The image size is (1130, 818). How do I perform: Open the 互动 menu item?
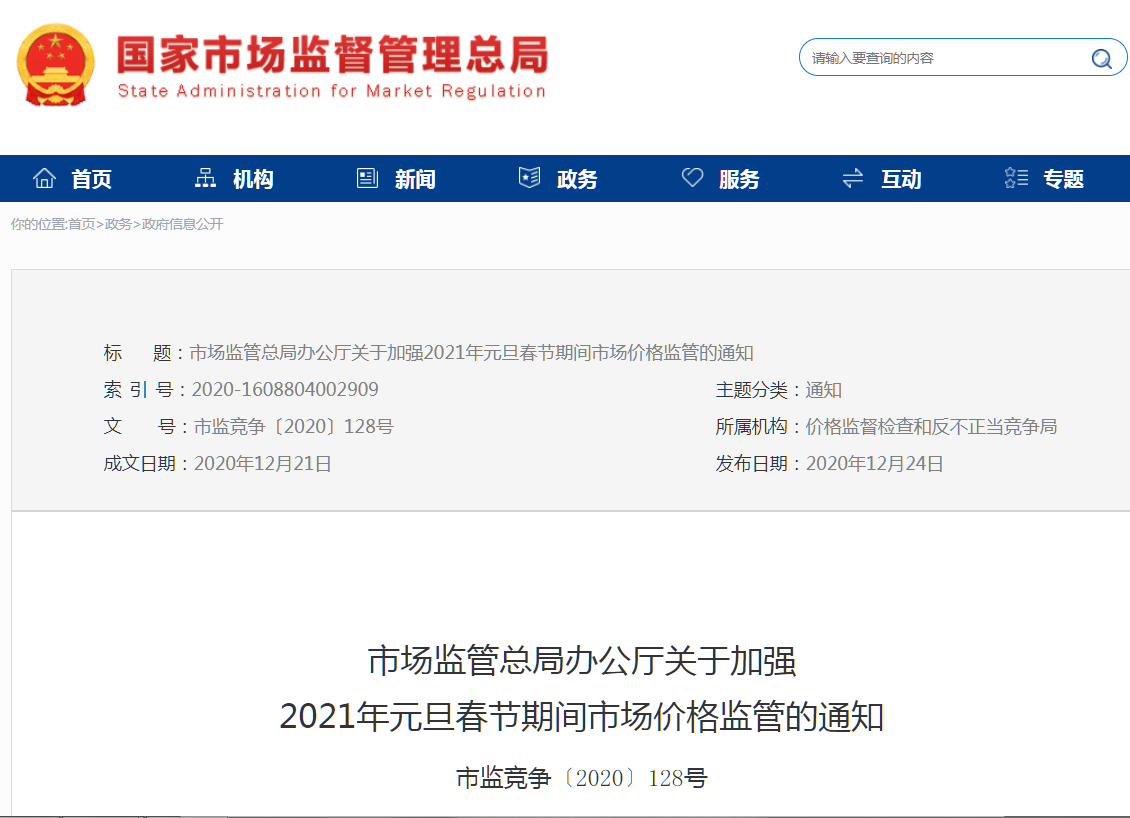(902, 179)
